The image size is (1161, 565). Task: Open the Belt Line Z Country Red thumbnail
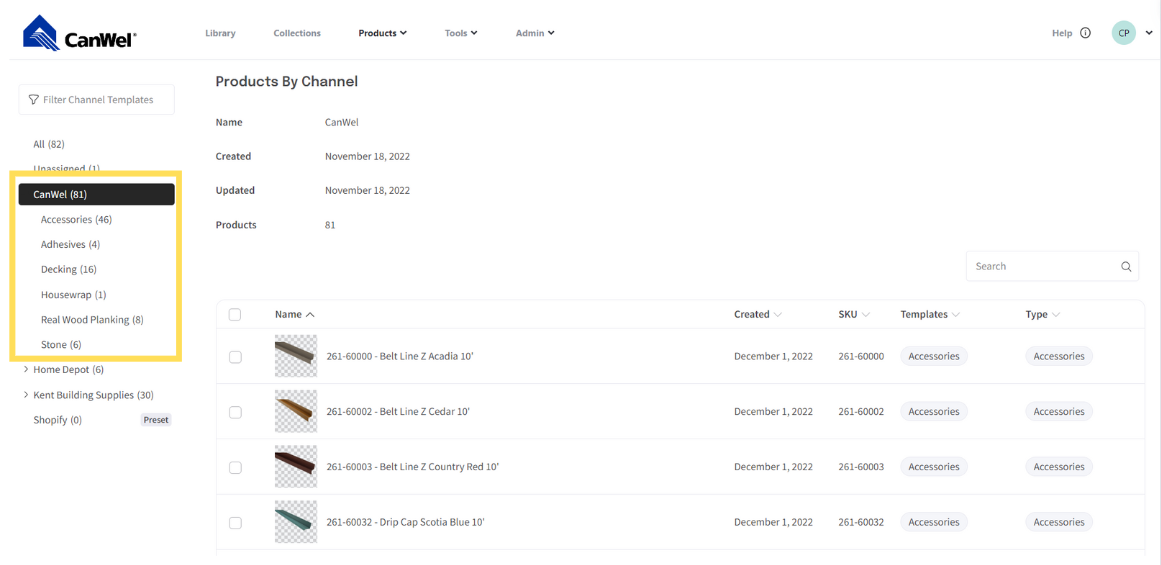point(295,467)
